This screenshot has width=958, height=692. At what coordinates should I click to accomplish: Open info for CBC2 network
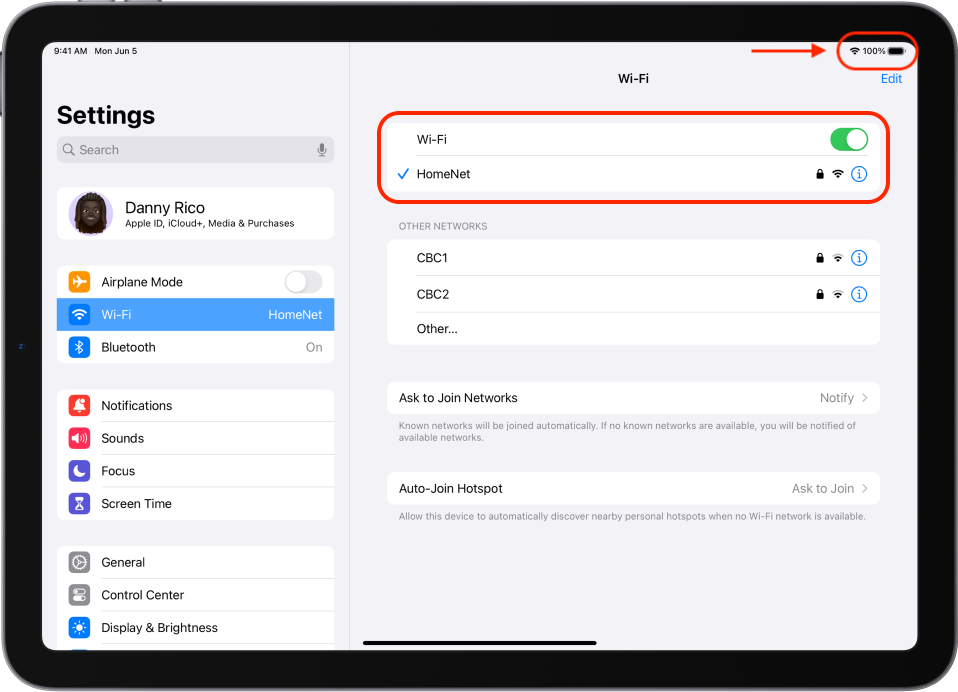pyautogui.click(x=858, y=294)
